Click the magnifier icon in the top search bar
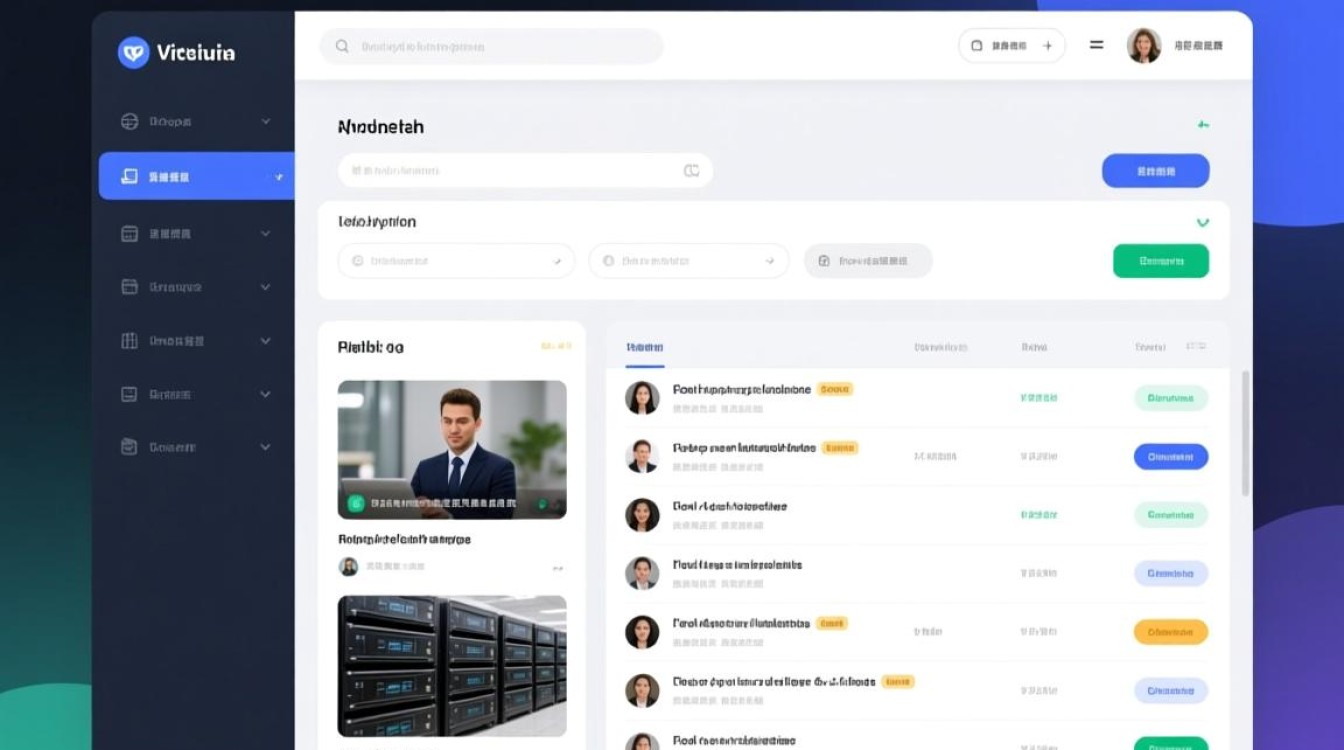 [x=342, y=46]
